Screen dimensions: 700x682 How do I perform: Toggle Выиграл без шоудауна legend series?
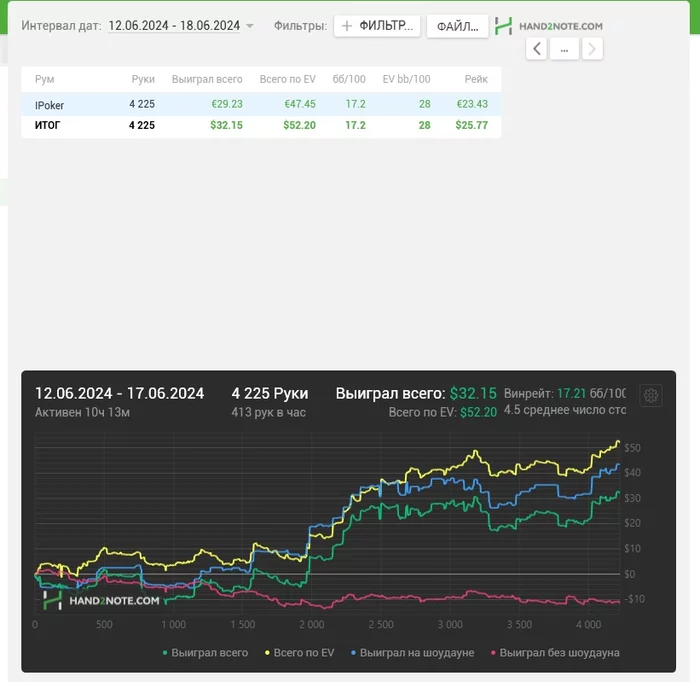[x=555, y=653]
